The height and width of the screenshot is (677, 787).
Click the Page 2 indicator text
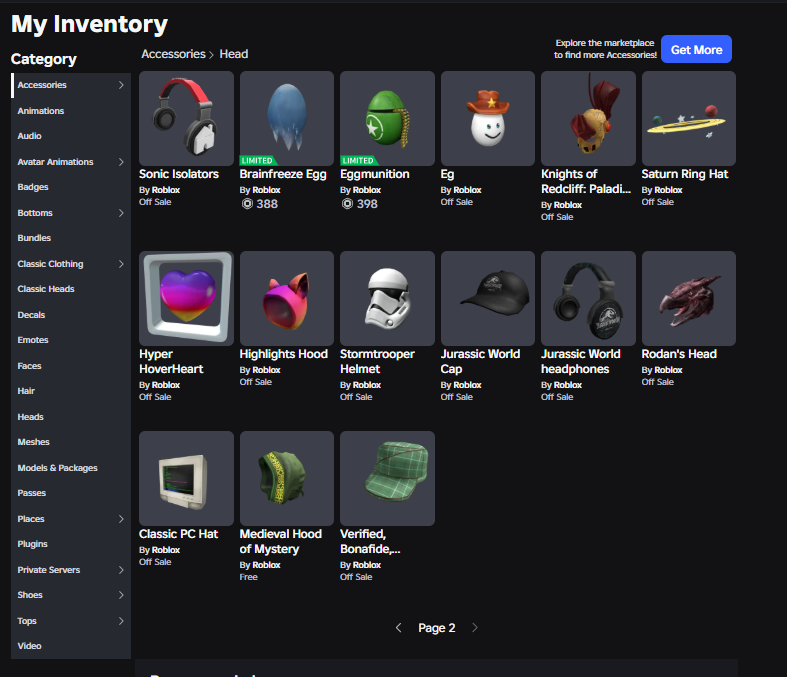pyautogui.click(x=437, y=628)
